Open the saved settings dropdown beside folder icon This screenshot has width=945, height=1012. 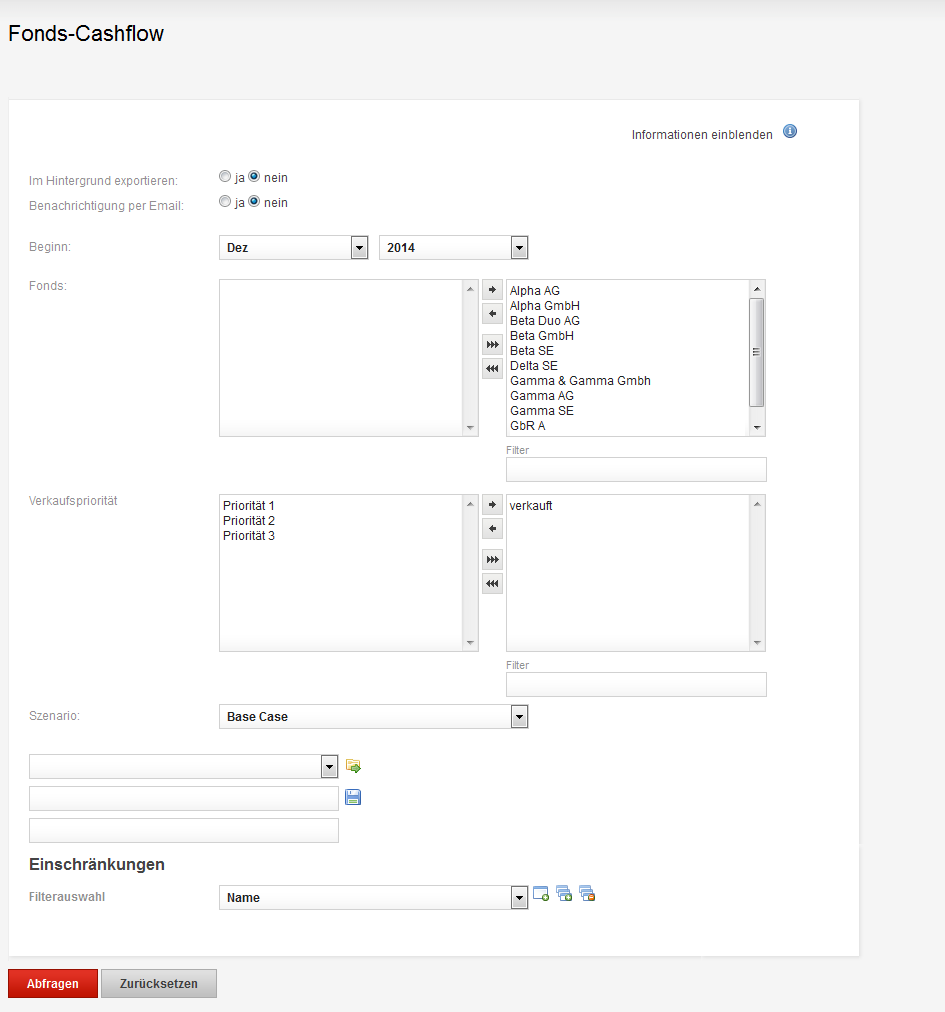tap(184, 767)
